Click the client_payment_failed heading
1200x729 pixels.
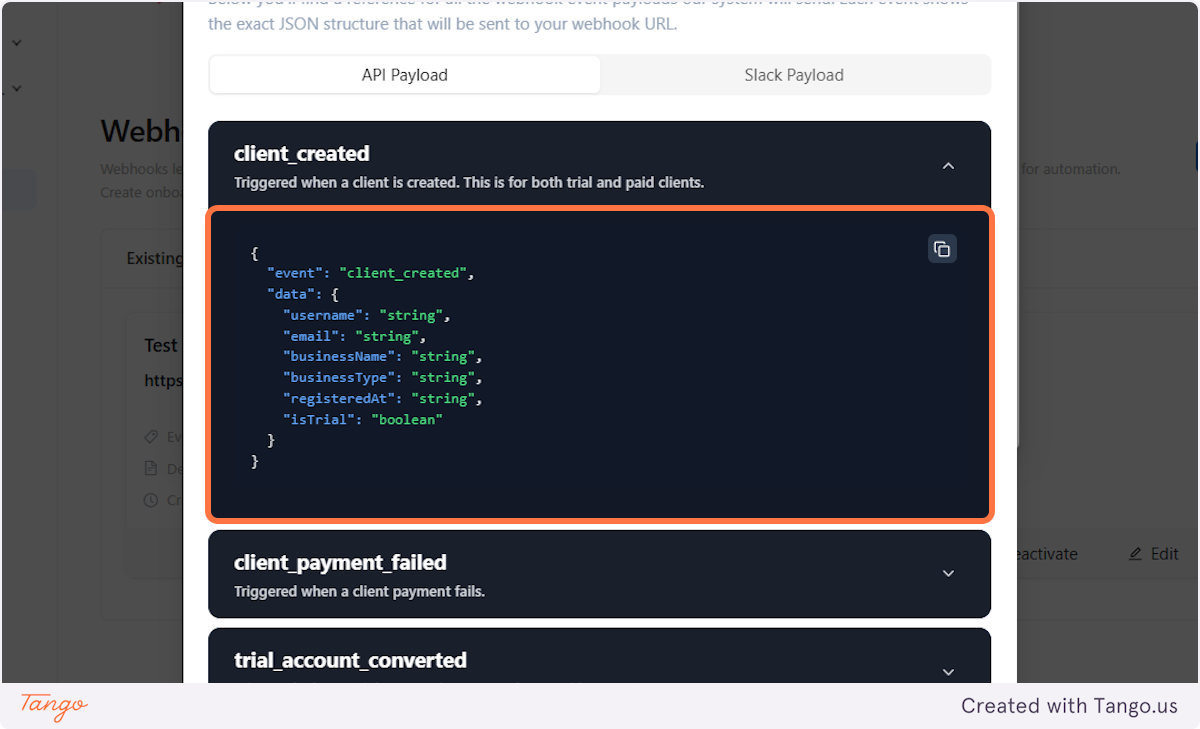point(340,562)
